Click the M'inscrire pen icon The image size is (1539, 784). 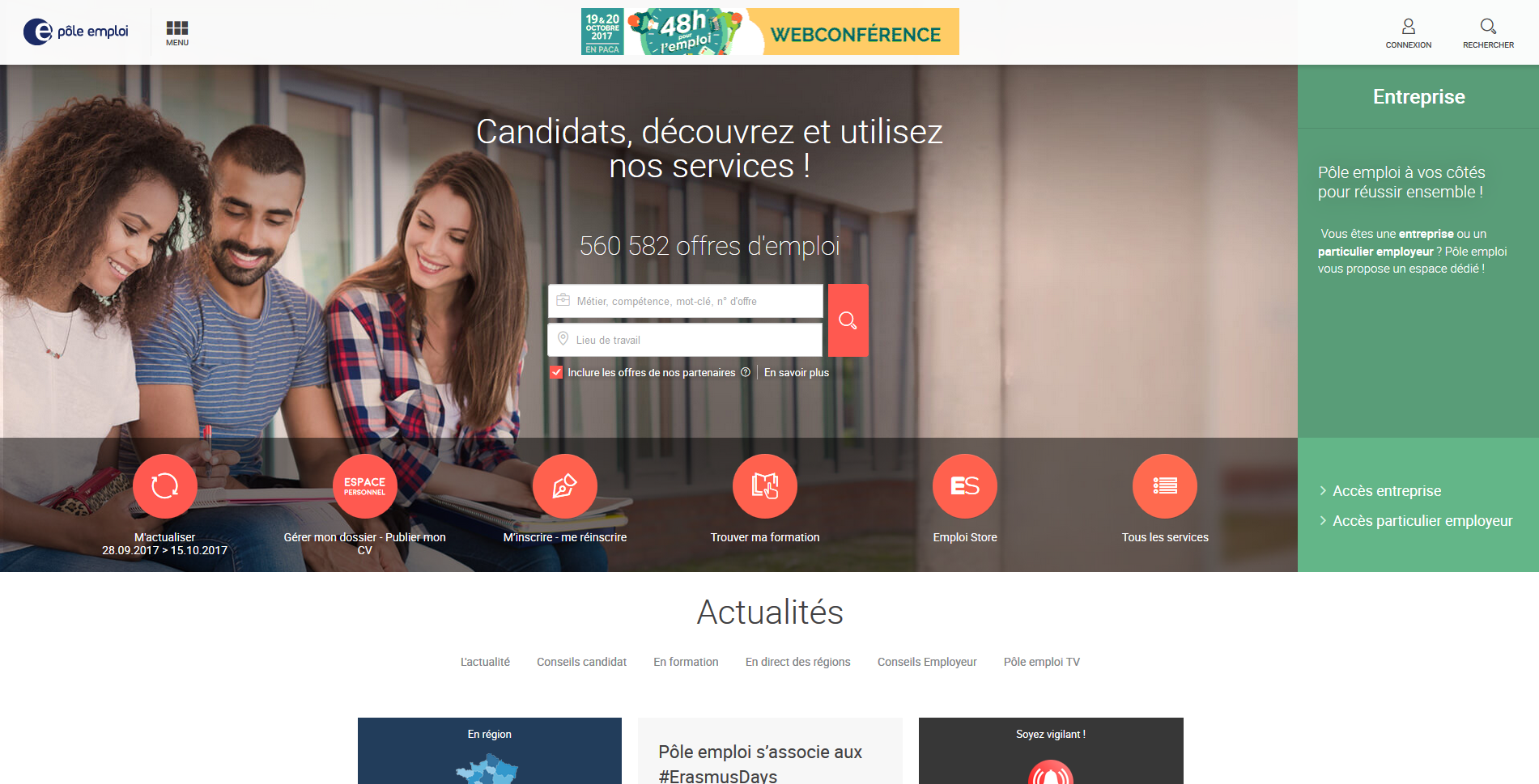point(565,486)
